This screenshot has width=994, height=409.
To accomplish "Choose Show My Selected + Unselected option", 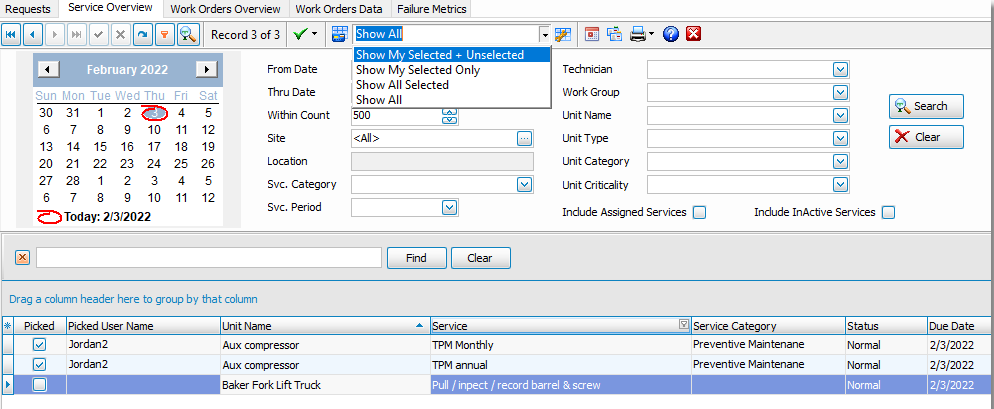I will [x=452, y=55].
